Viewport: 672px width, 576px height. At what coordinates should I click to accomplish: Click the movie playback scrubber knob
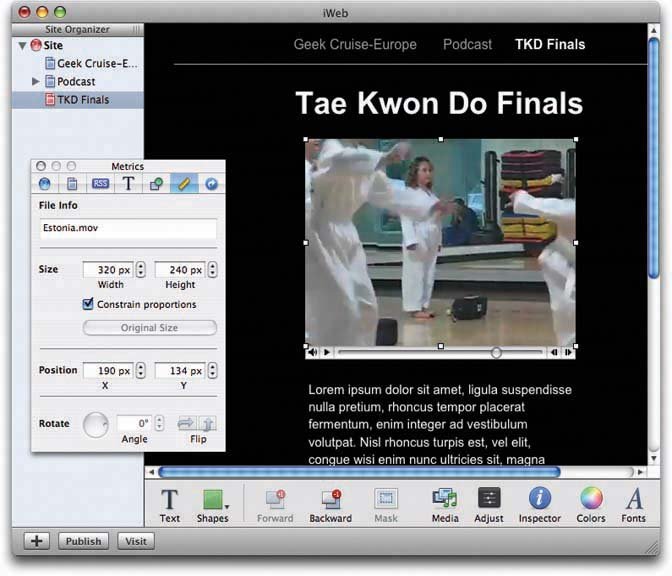tap(496, 352)
